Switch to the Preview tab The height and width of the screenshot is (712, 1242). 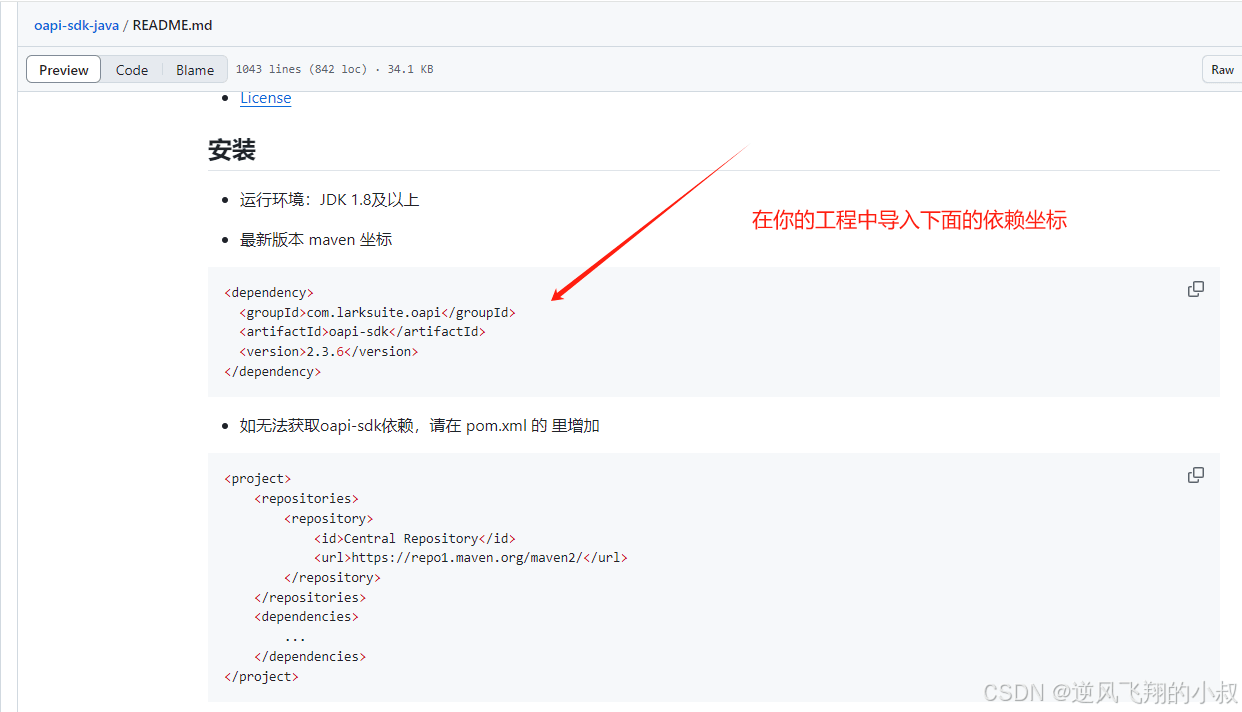(x=64, y=70)
